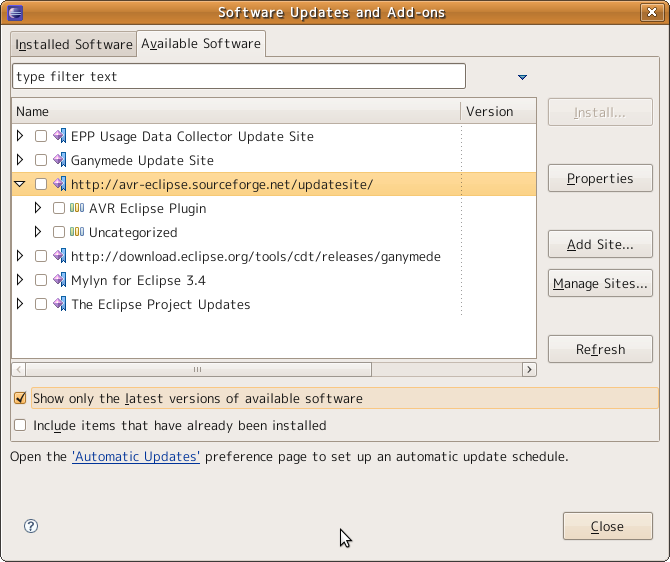This screenshot has height=562, width=670.
Task: Select the Uncategorized row text
Action: [133, 232]
